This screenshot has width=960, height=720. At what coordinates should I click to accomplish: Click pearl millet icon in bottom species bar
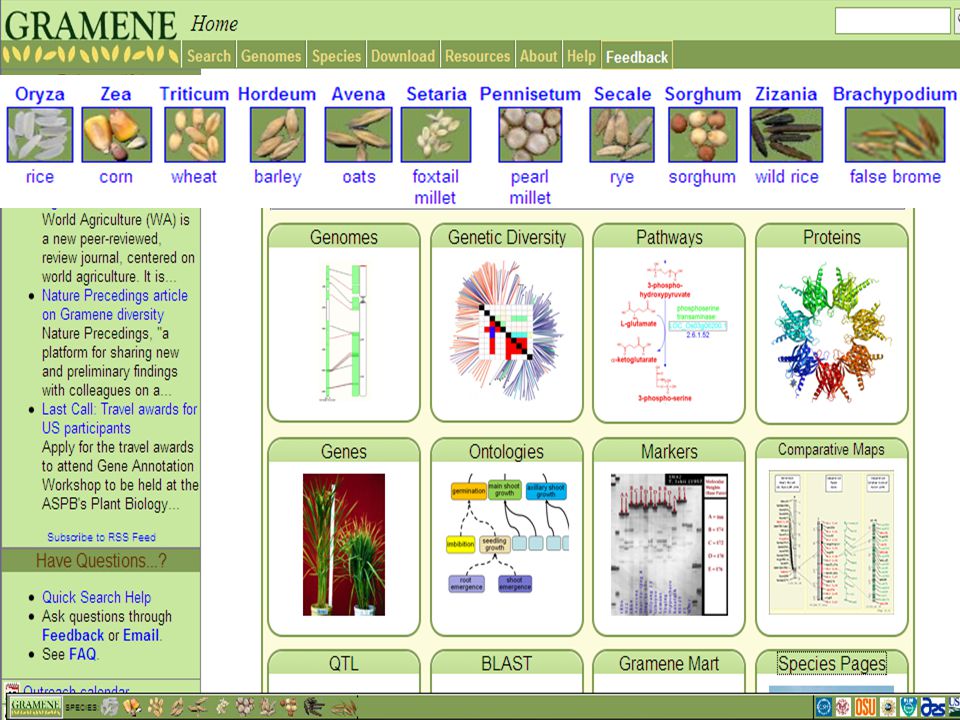(245, 707)
